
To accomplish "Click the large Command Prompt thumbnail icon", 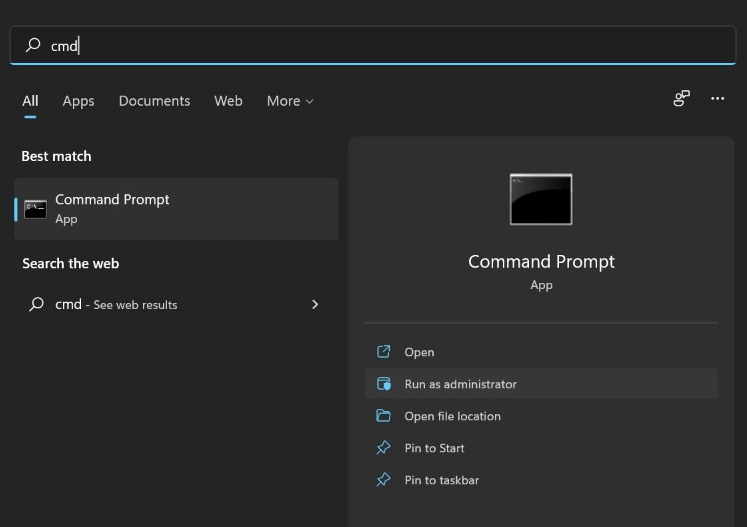I will 541,199.
